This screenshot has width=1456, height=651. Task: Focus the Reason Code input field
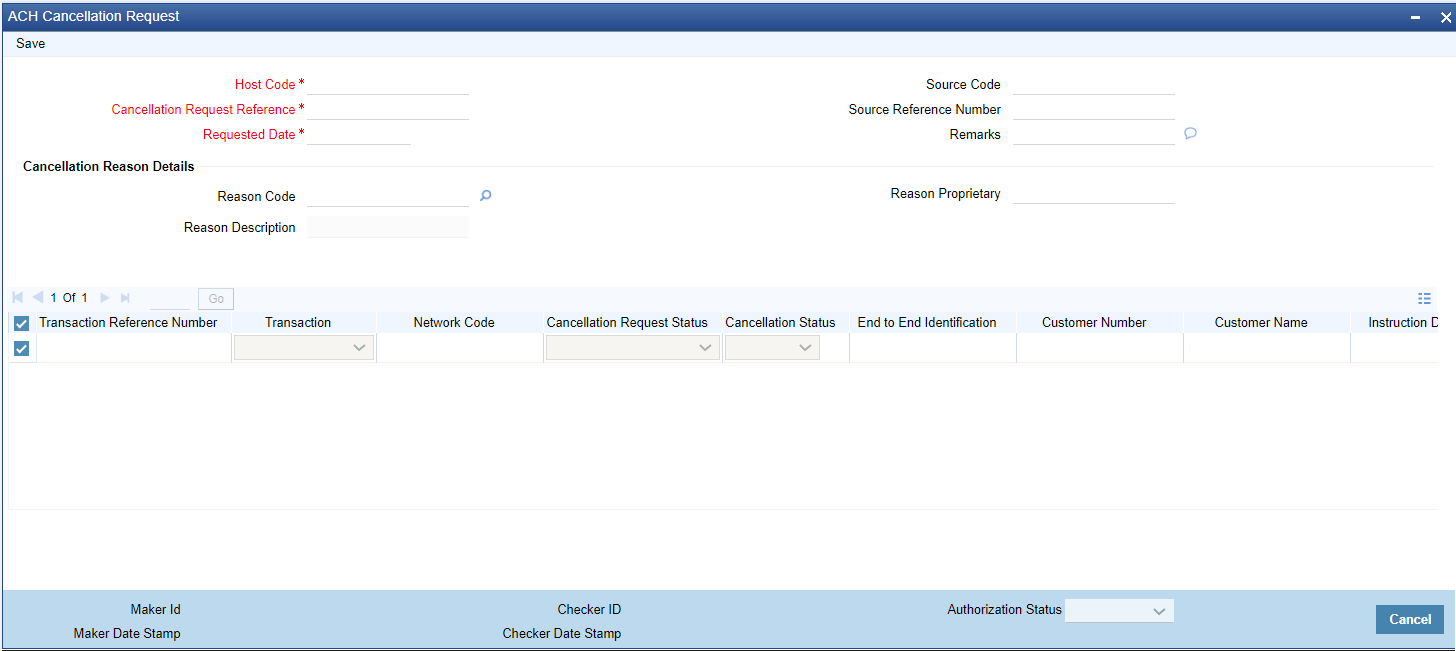point(388,196)
